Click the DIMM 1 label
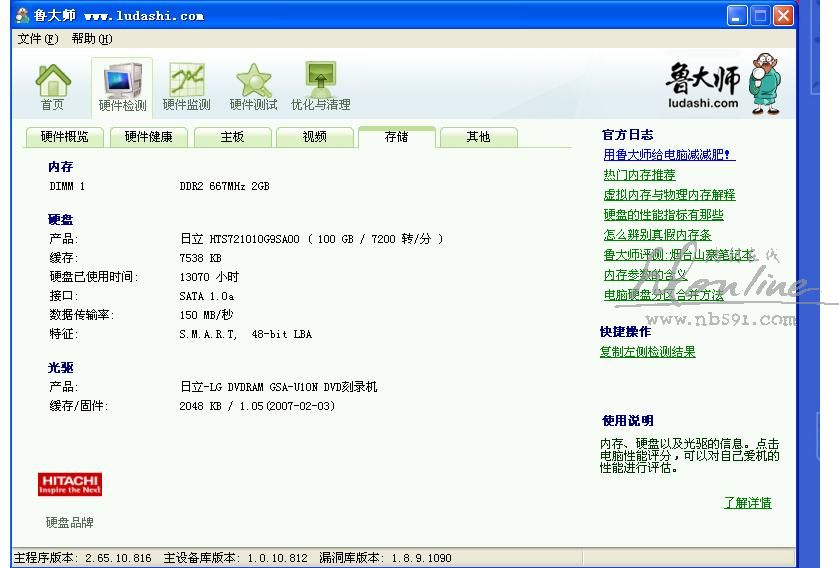840x568 pixels. point(67,186)
